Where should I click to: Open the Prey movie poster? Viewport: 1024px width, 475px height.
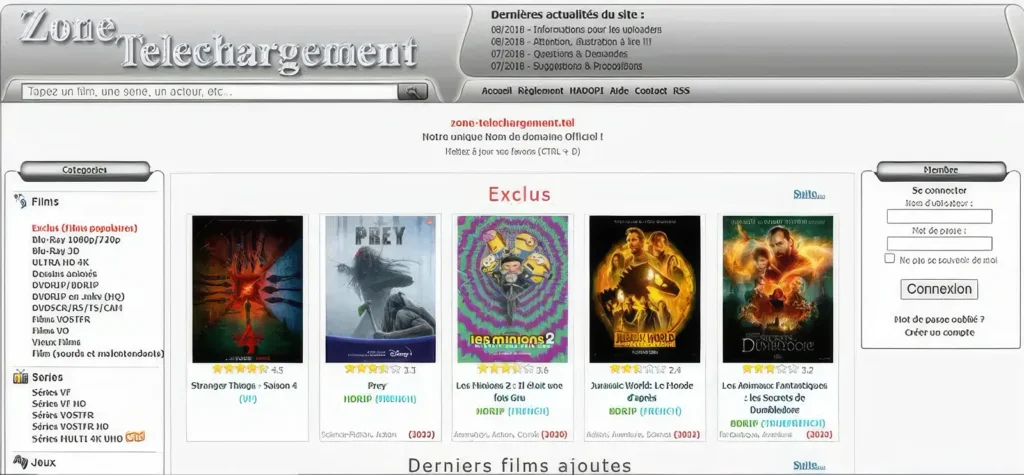(x=380, y=289)
